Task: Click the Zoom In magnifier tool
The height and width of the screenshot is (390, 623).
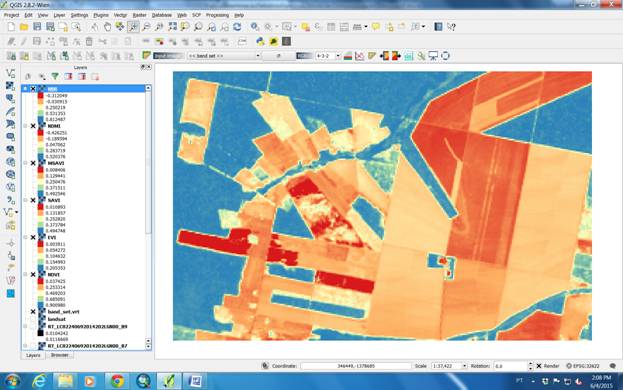Action: point(146,27)
